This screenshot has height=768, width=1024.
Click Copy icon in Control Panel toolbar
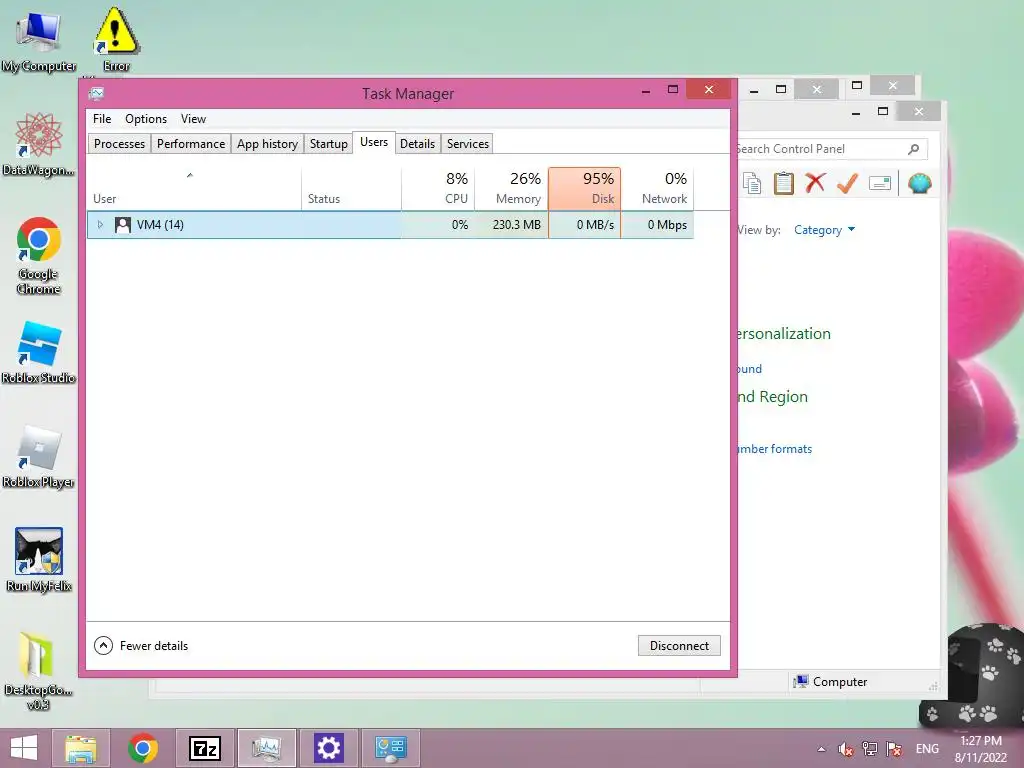(x=752, y=184)
